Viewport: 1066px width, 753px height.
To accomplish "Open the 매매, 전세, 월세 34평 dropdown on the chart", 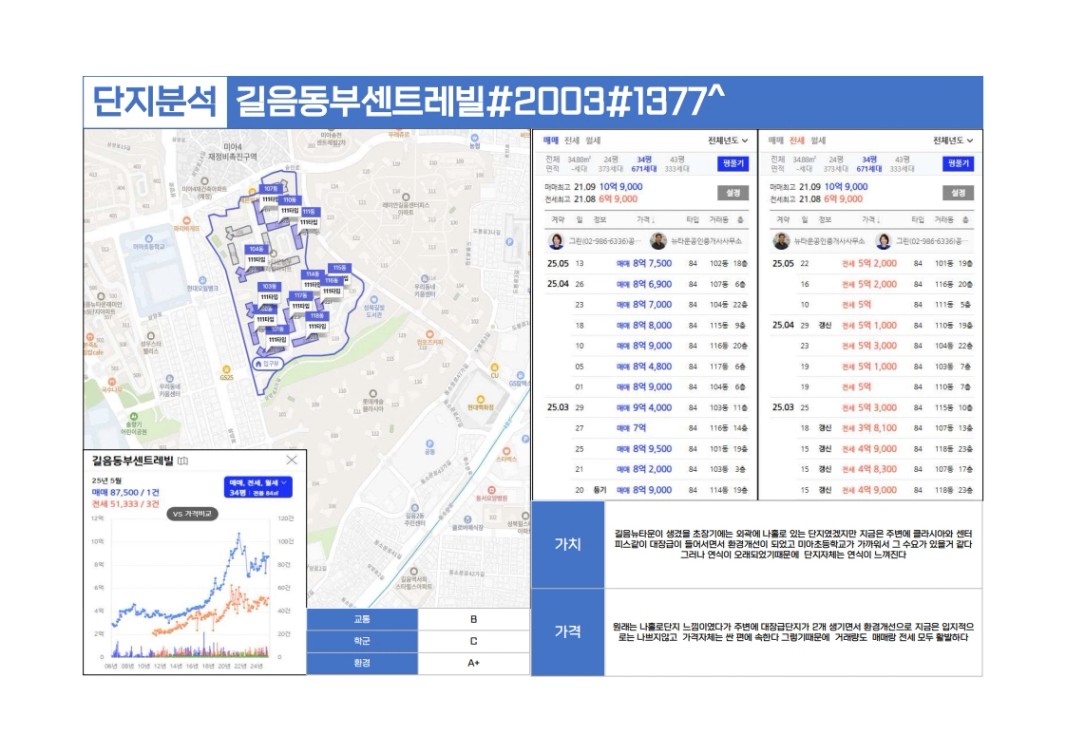I will pos(259,487).
